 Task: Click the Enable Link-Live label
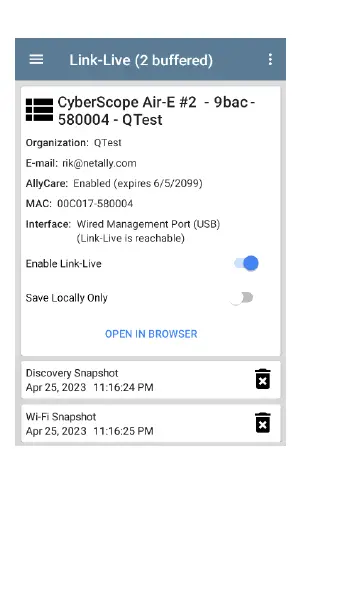coord(64,264)
